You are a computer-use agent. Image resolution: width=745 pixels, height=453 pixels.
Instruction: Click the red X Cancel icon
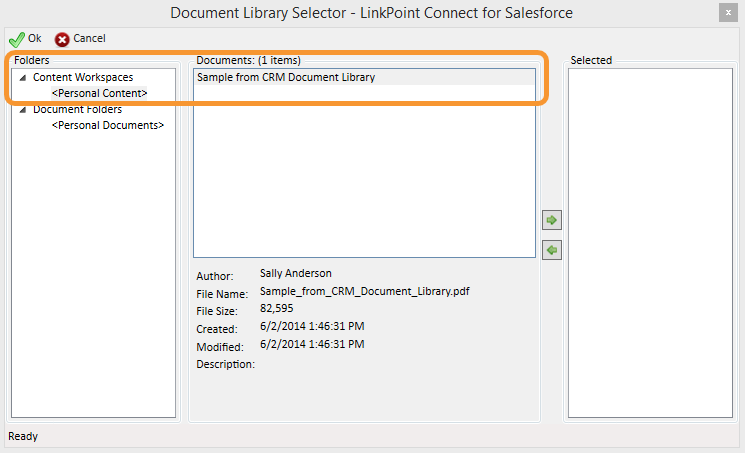tap(62, 39)
